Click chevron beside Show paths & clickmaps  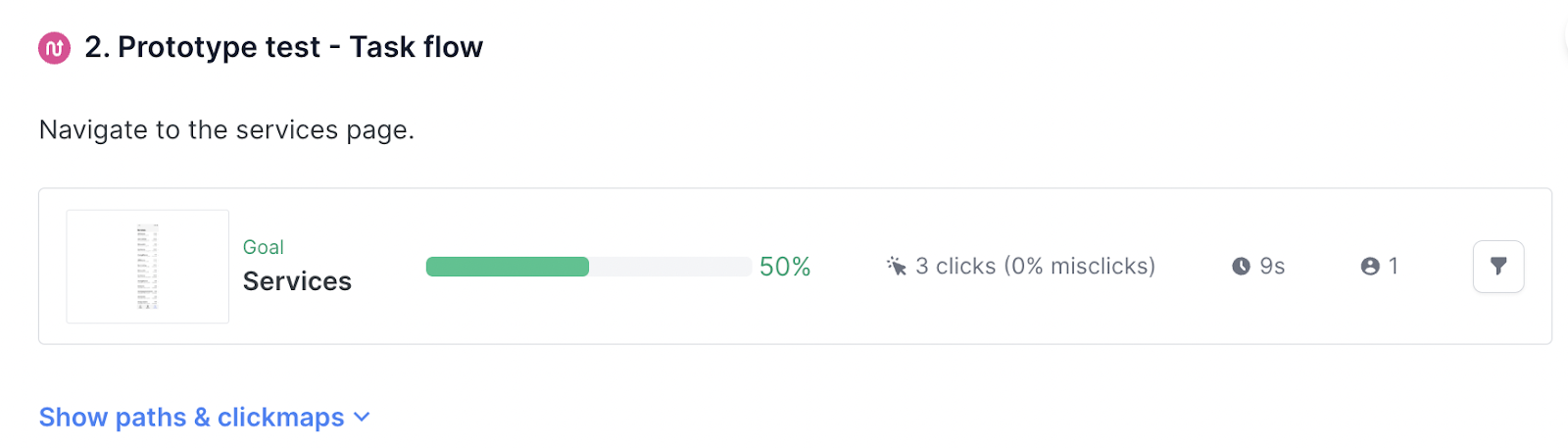click(x=362, y=418)
